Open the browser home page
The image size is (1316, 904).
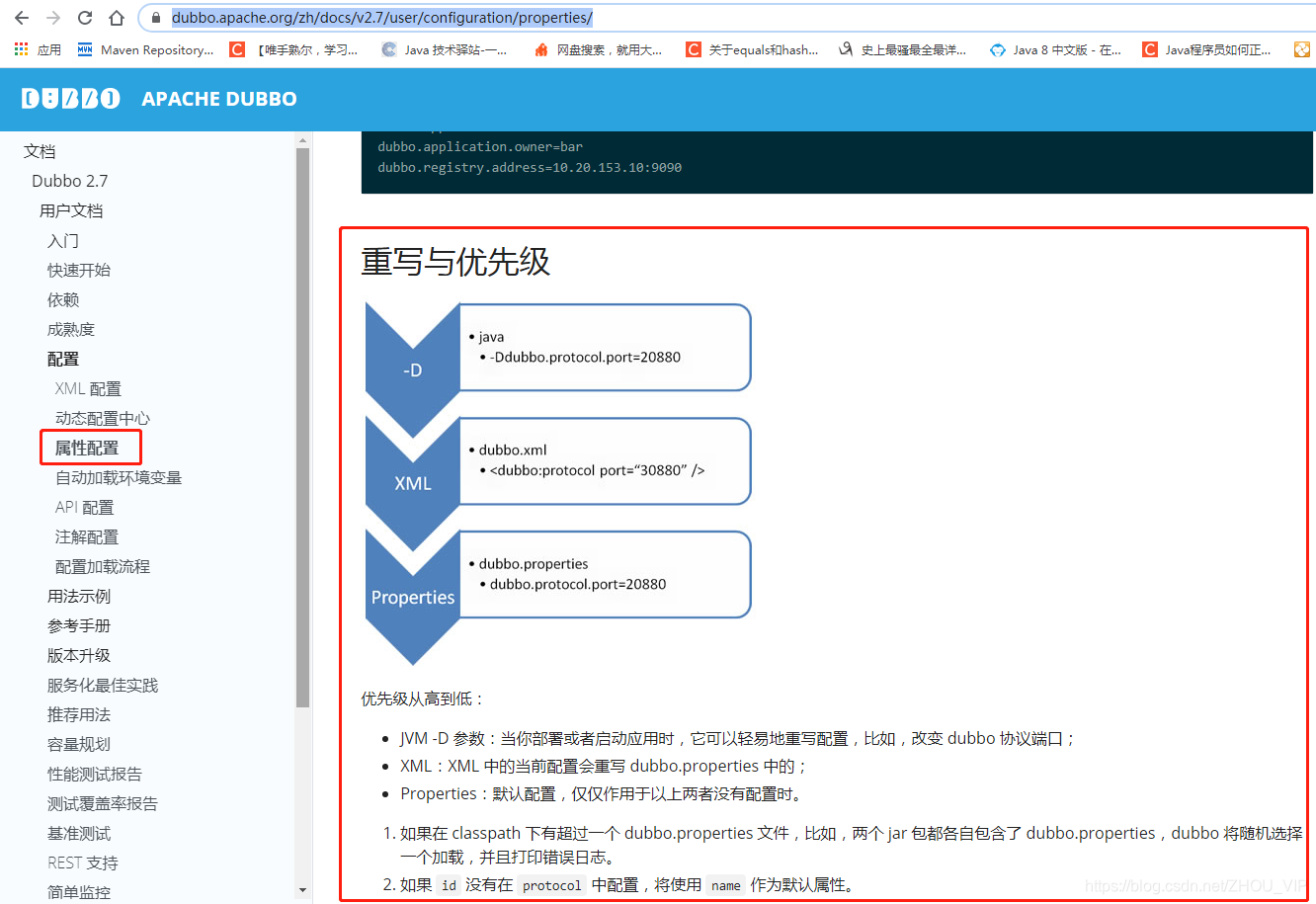point(117,18)
